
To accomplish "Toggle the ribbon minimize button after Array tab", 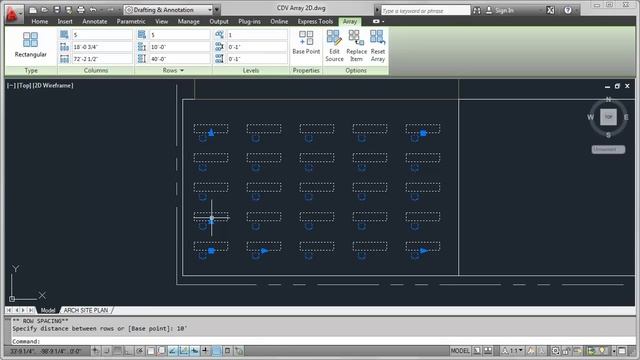I will [x=376, y=21].
